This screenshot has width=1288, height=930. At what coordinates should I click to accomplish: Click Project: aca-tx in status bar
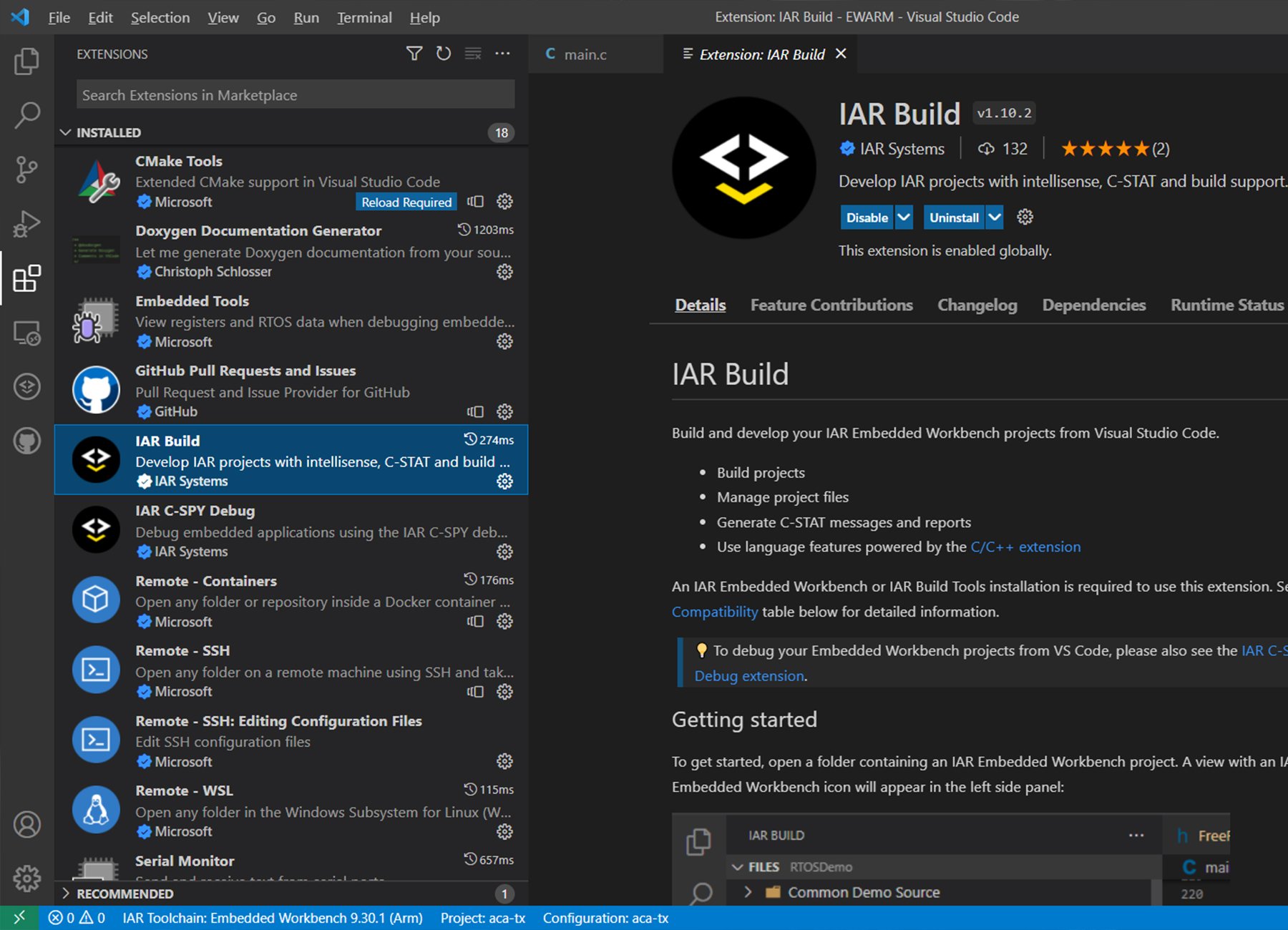pos(483,918)
